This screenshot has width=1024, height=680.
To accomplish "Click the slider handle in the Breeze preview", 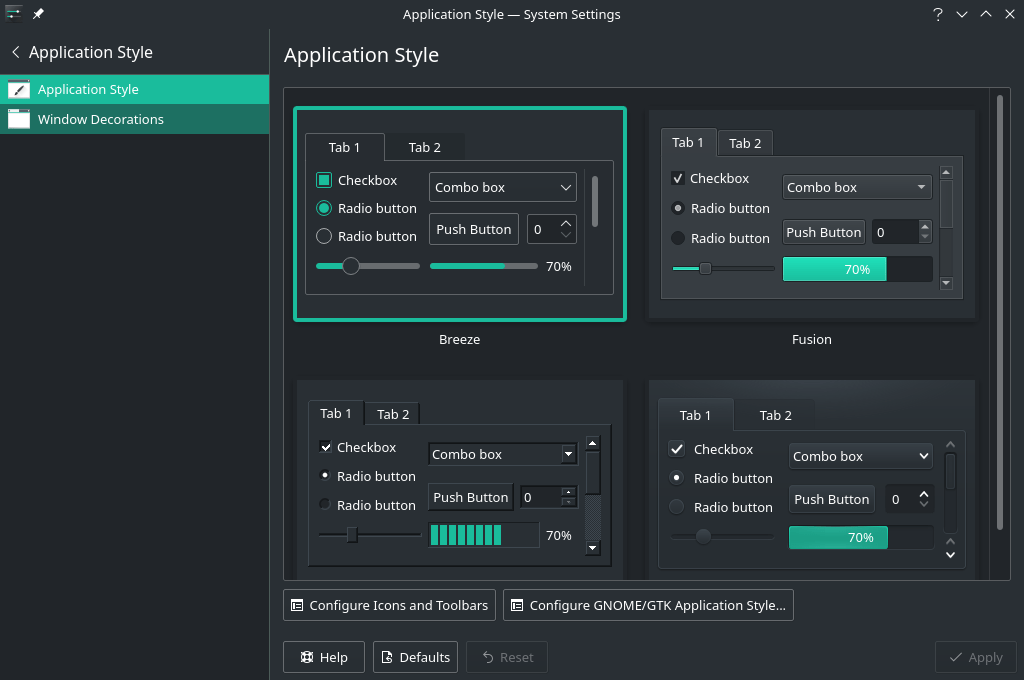I will click(351, 266).
